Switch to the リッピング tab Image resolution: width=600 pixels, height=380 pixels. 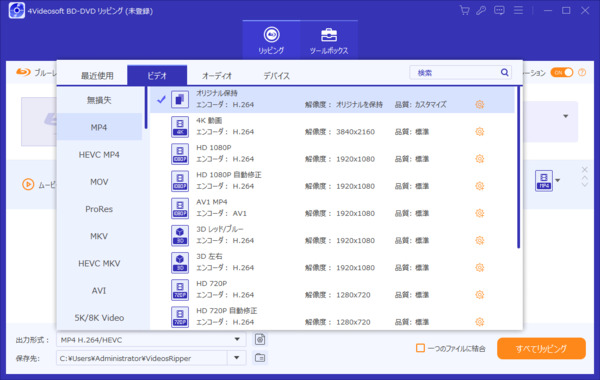[x=271, y=40]
